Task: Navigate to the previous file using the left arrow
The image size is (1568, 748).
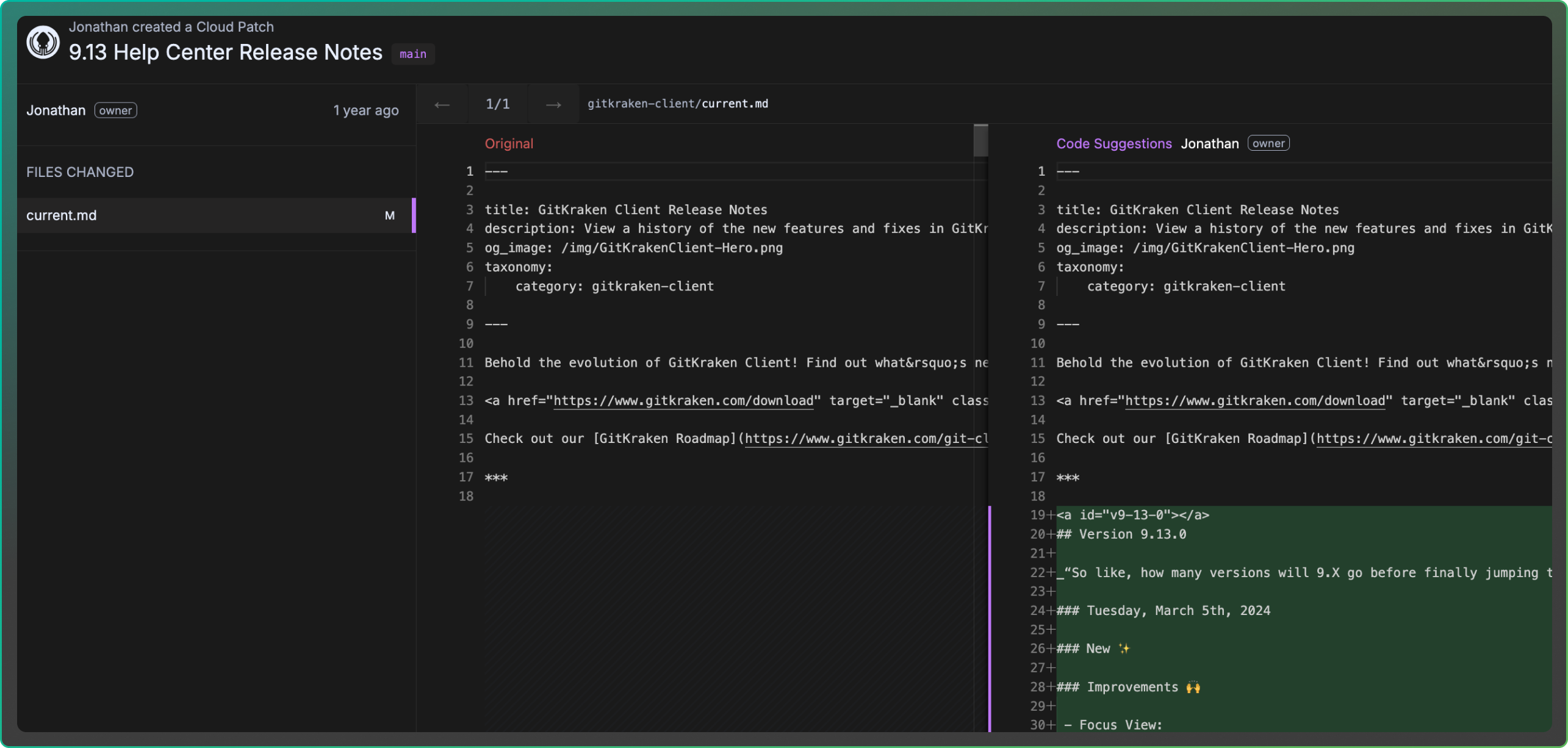Action: 442,104
